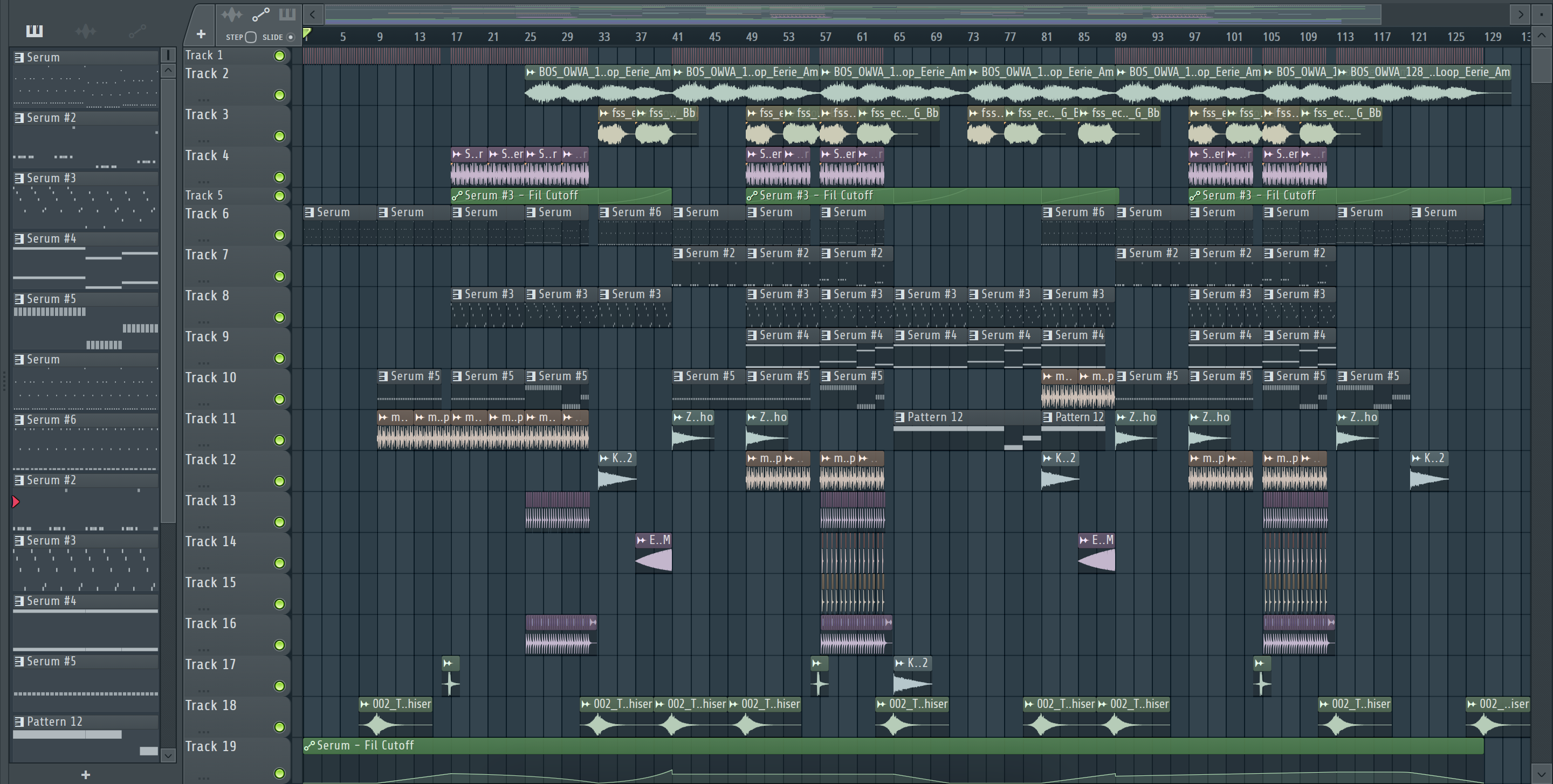The width and height of the screenshot is (1553, 784).
Task: Click the vertical bar button above picker scrollbar
Action: pos(168,55)
